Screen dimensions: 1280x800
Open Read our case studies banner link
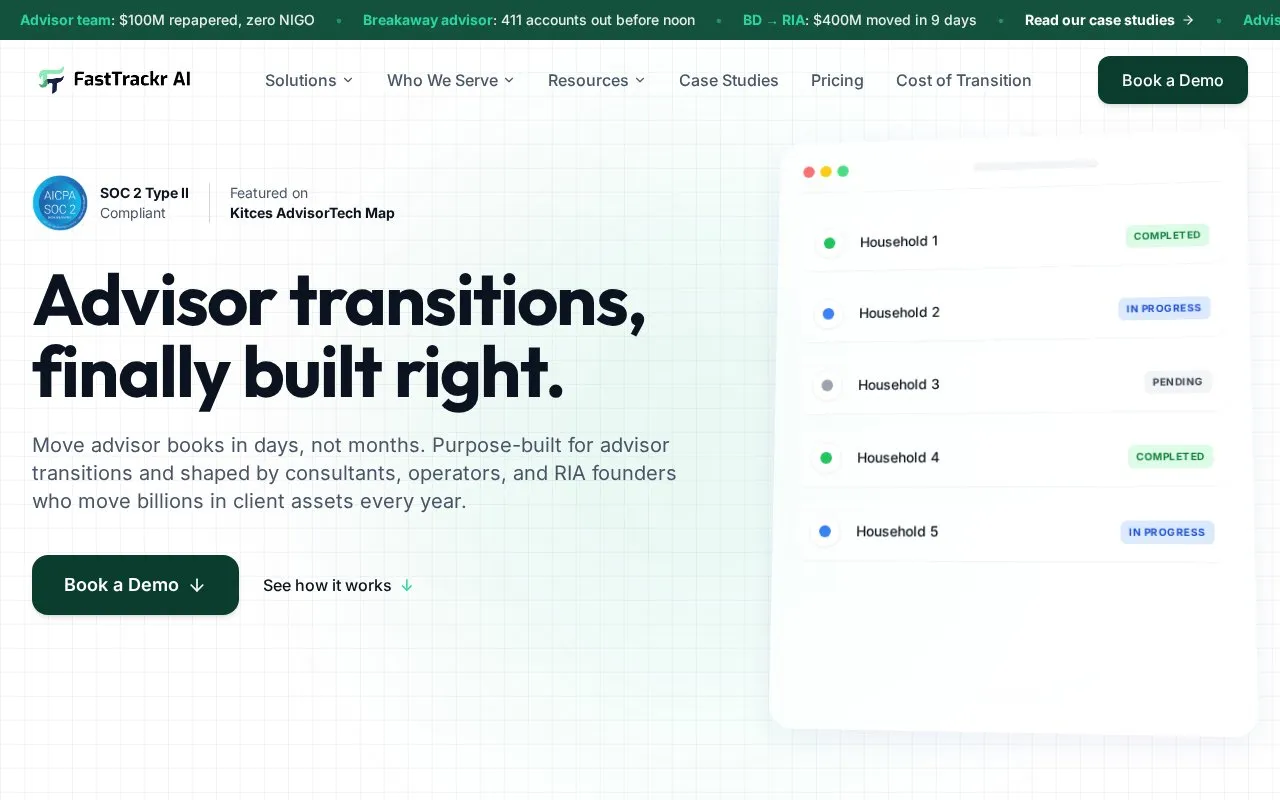point(1109,20)
